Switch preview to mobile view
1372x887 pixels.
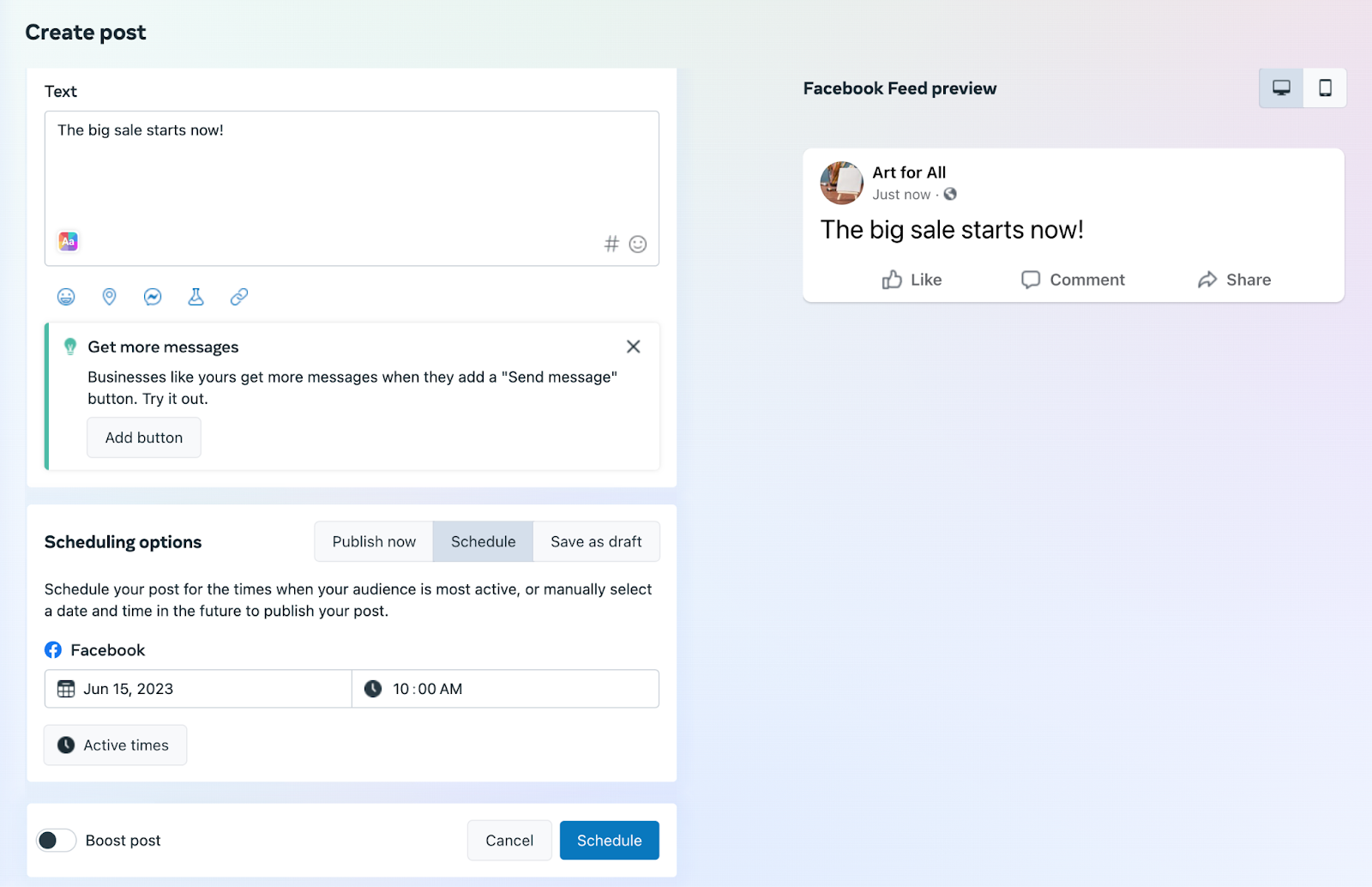point(1324,87)
